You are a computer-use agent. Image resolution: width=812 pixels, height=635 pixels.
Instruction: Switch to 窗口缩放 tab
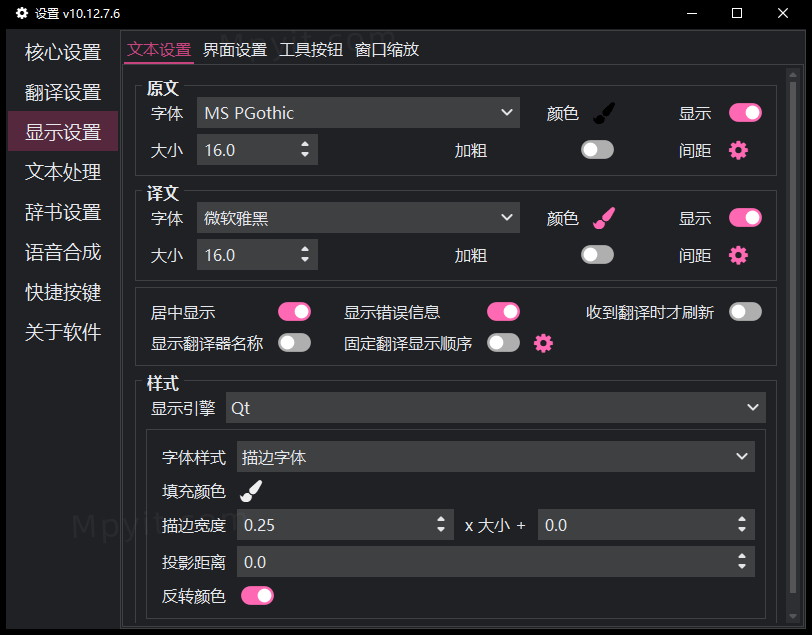point(387,50)
